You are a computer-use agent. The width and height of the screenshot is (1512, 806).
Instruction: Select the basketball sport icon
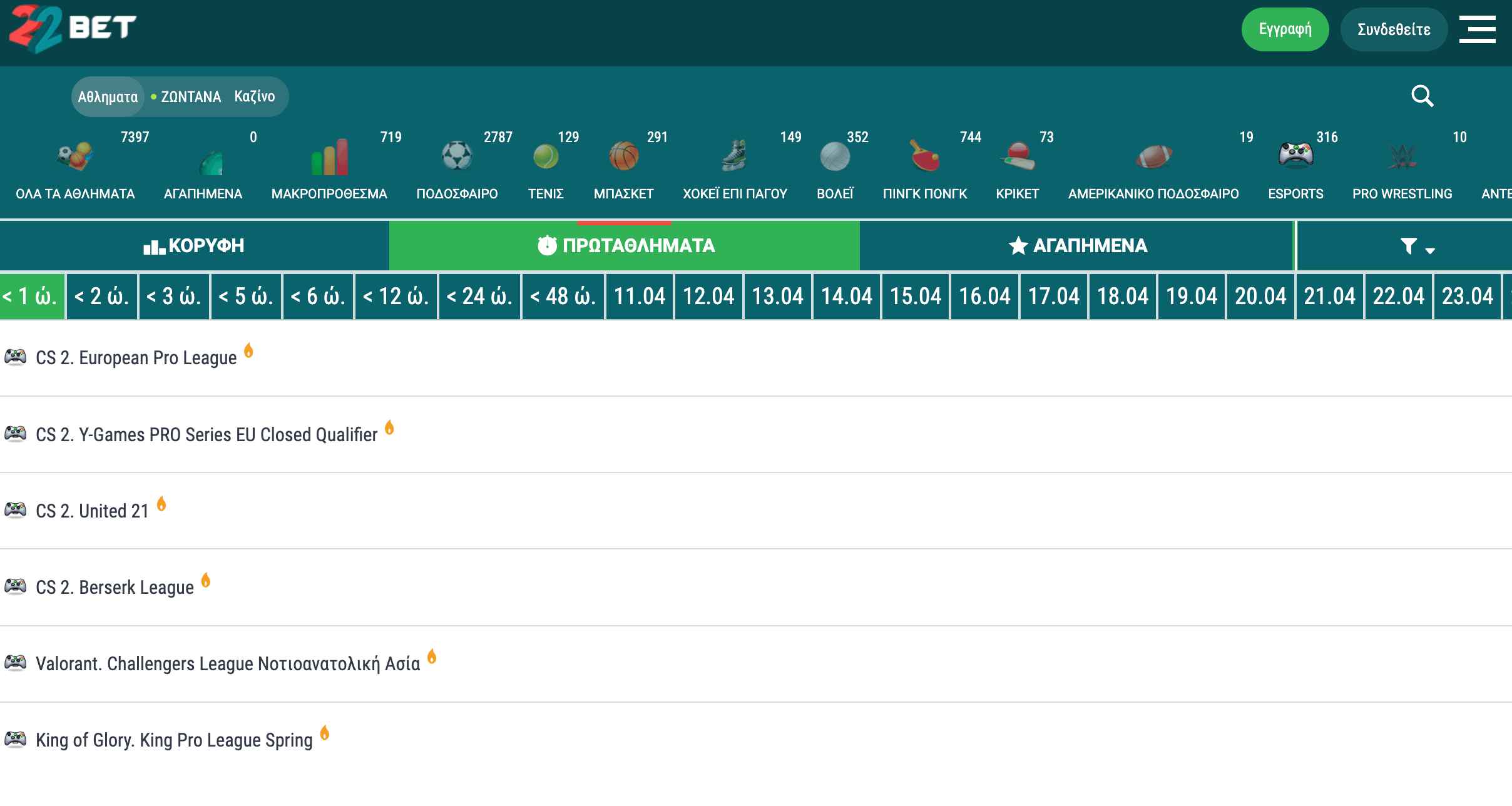[623, 156]
